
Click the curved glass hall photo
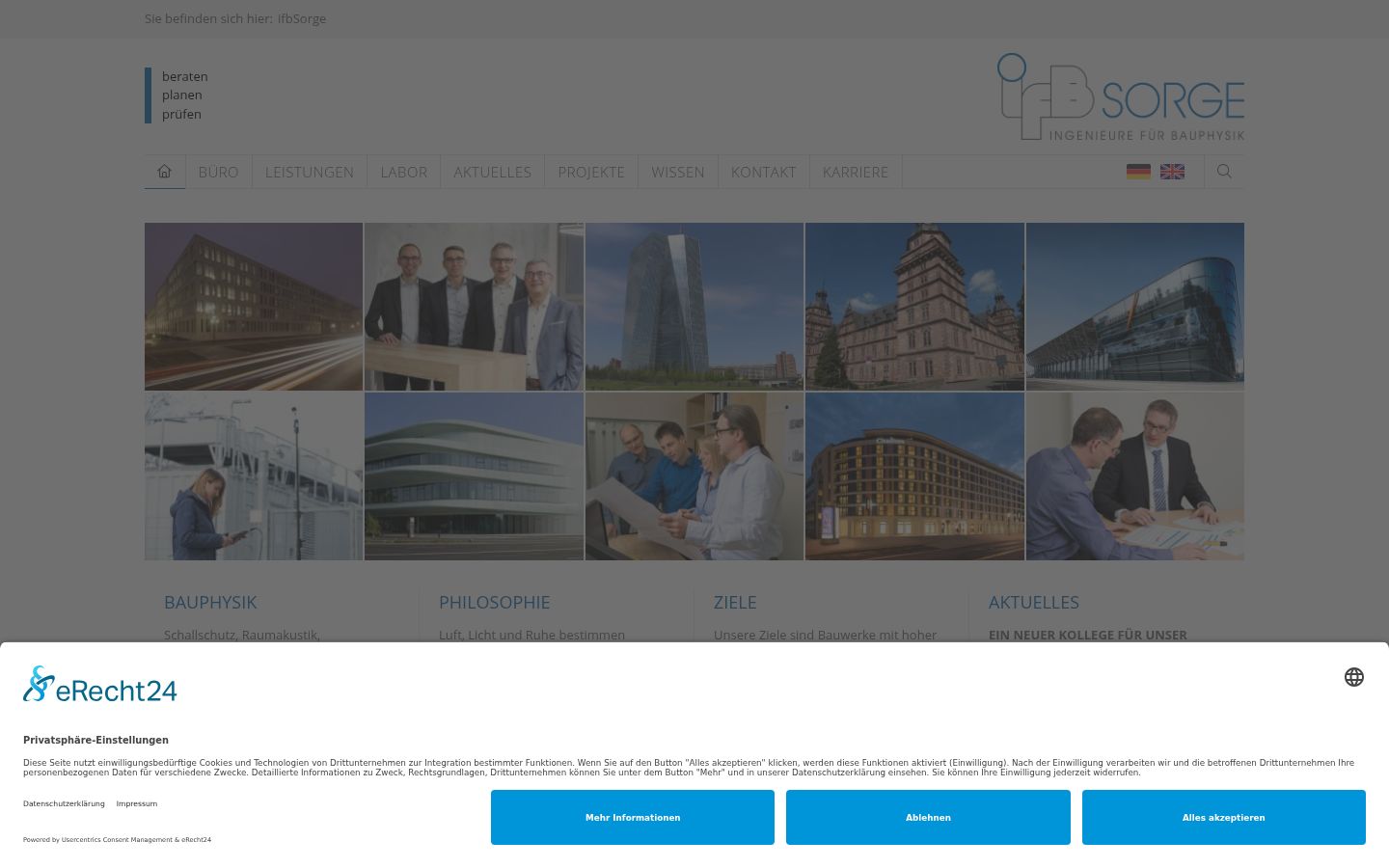point(1135,307)
